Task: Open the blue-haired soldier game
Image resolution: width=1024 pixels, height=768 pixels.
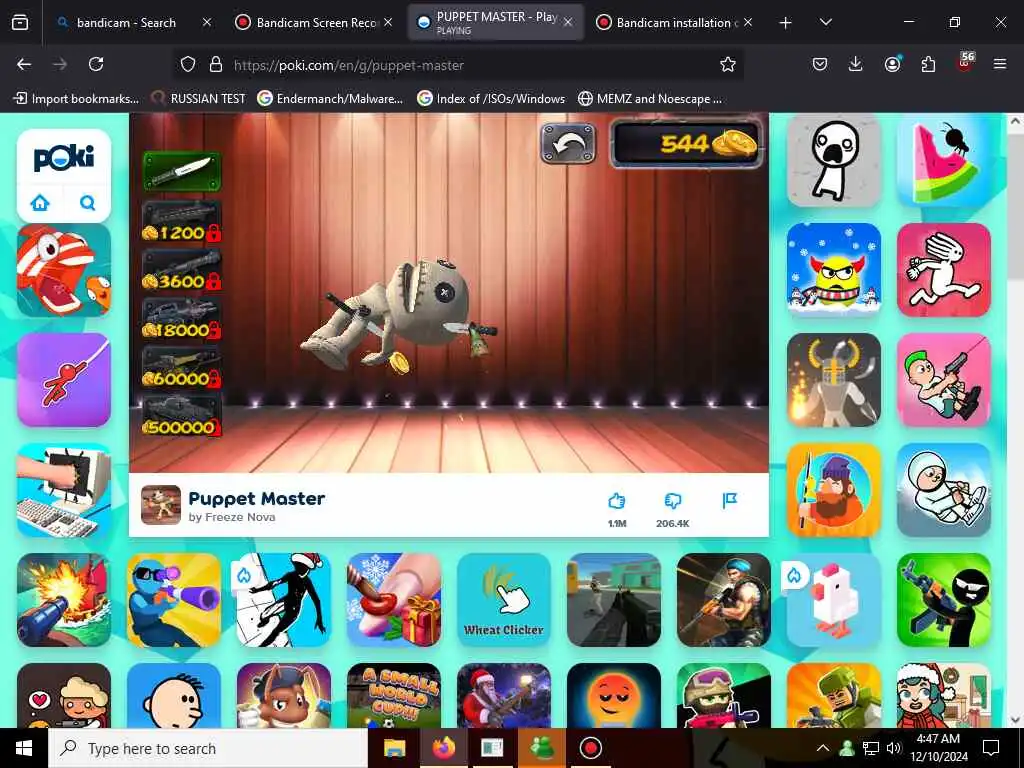Action: click(724, 600)
